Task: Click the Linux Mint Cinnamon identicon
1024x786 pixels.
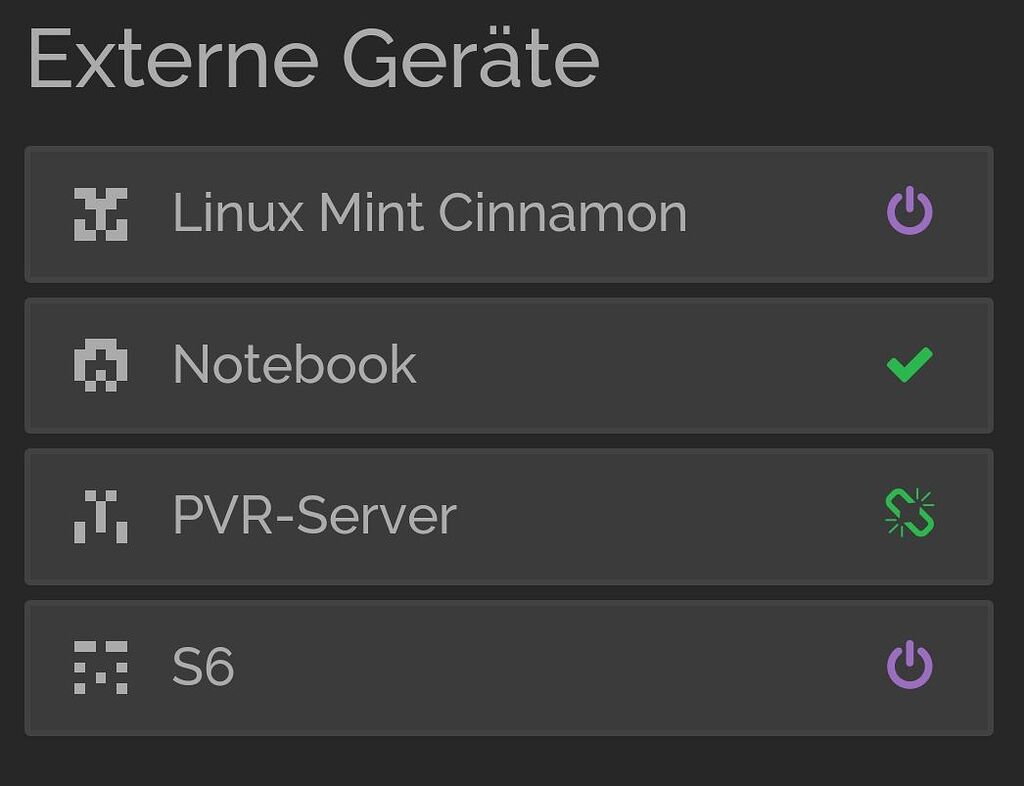Action: point(101,214)
